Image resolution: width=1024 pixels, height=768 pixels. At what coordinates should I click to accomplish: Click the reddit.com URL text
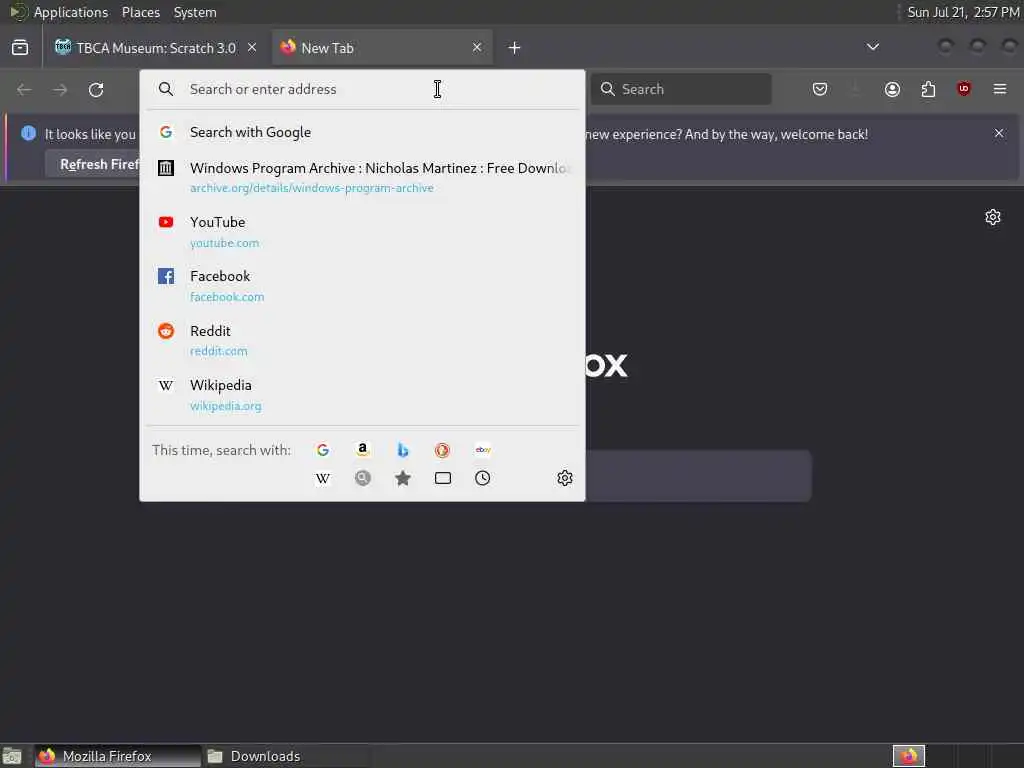pos(219,351)
